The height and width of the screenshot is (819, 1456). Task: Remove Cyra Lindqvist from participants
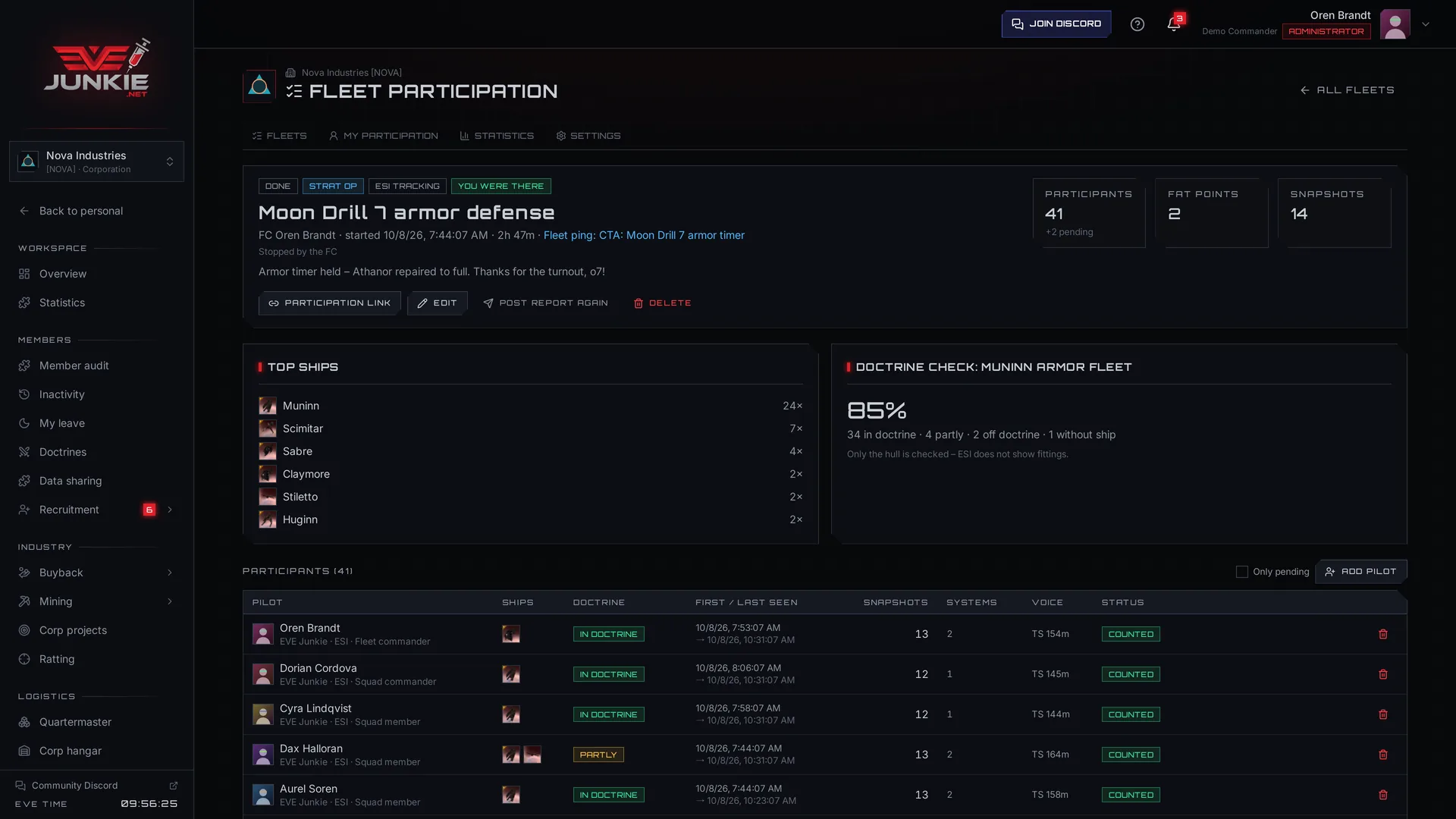[x=1383, y=714]
